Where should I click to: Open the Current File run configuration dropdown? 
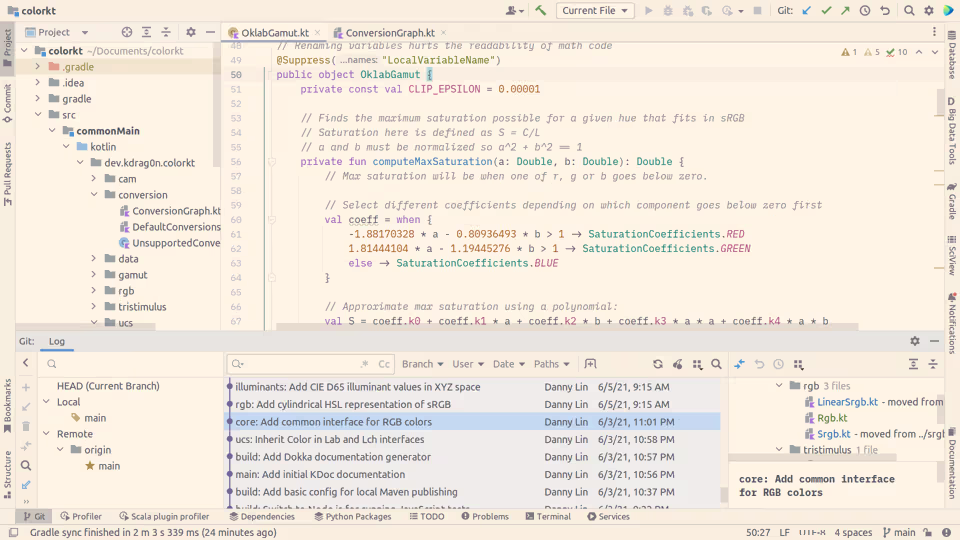click(x=594, y=10)
